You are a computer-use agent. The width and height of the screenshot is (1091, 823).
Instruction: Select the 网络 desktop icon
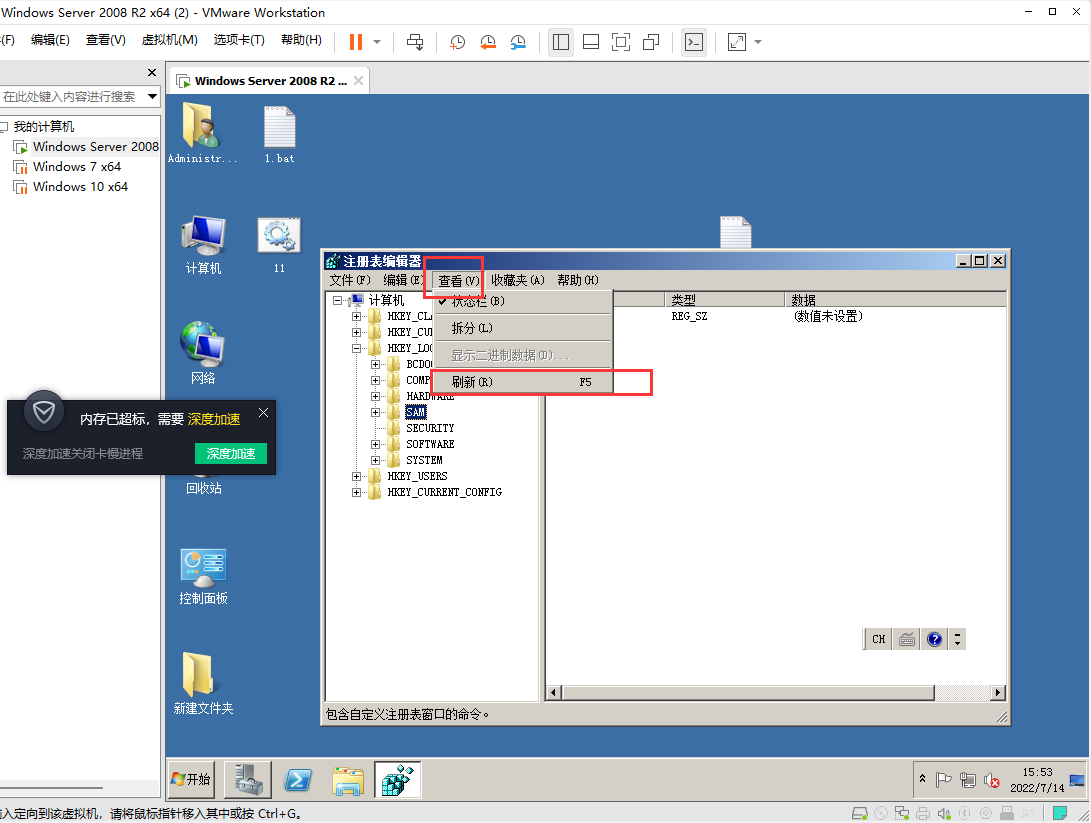202,353
